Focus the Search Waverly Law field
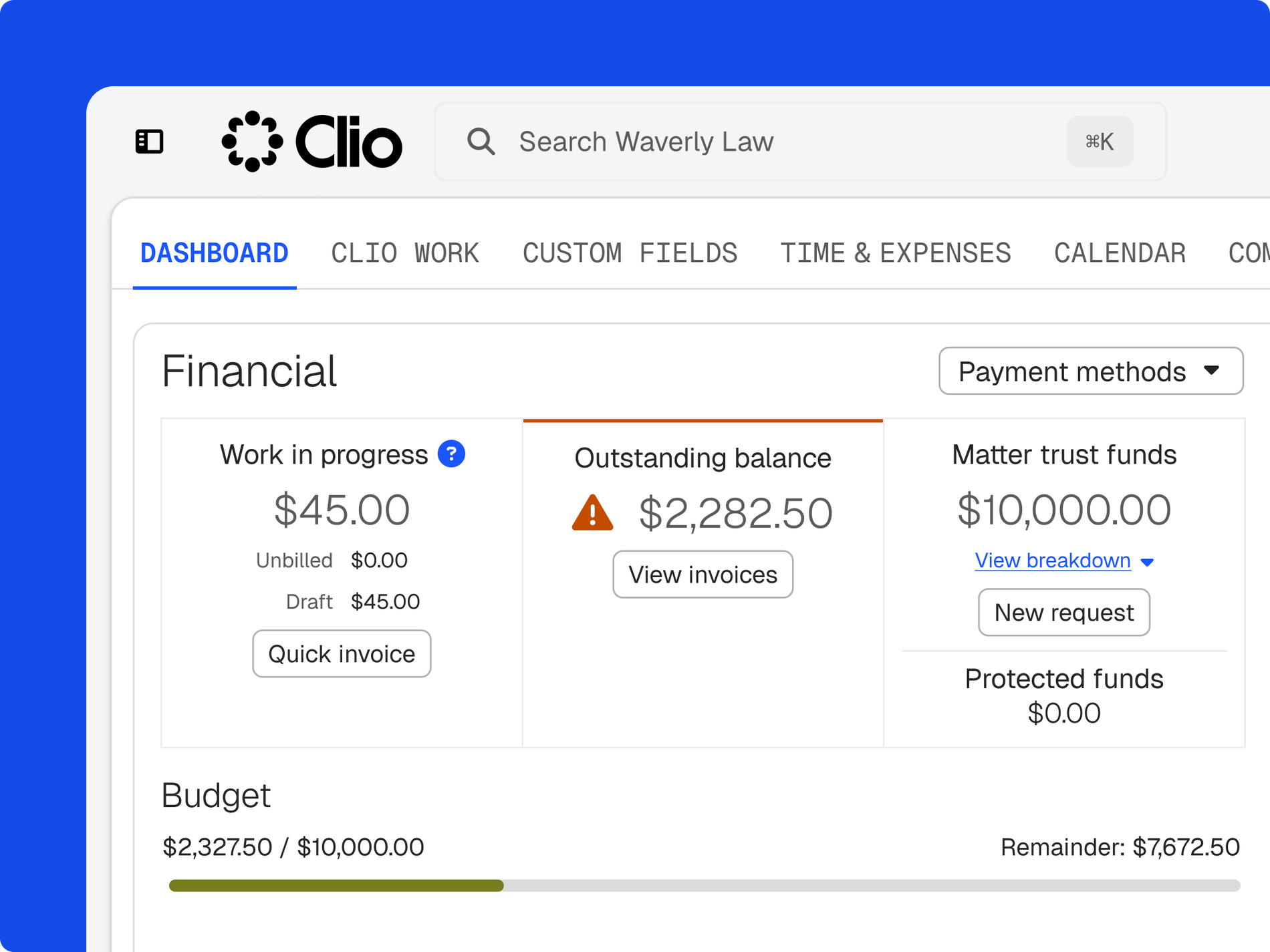Screen dimensions: 1270x952 [801, 142]
